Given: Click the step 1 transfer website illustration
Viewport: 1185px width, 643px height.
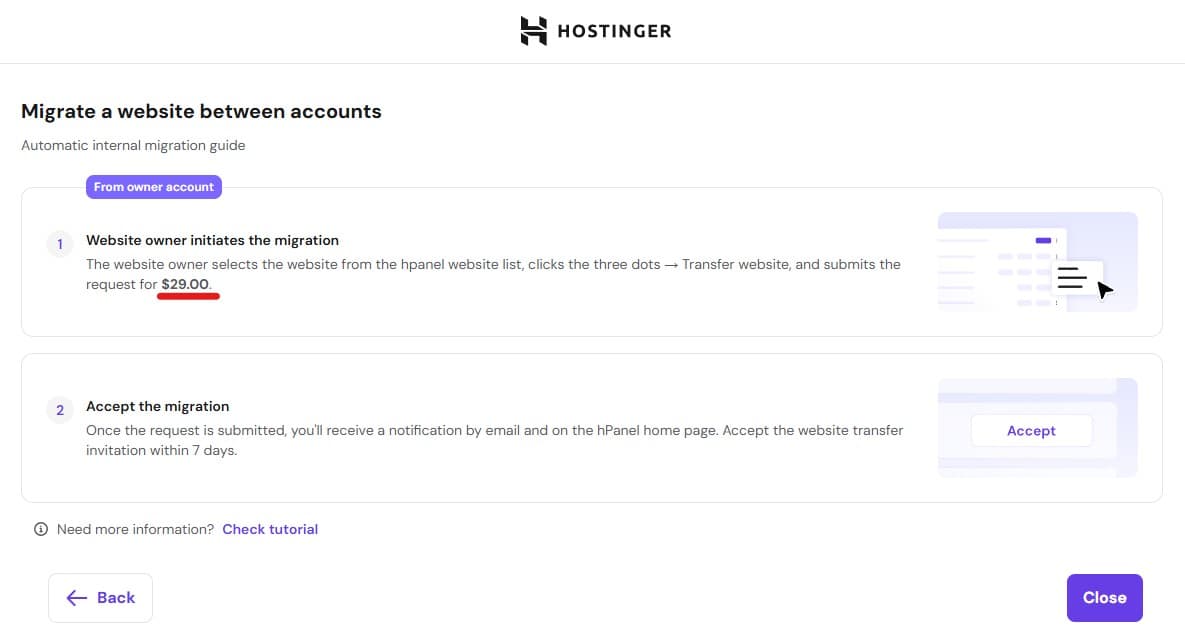Looking at the screenshot, I should (x=1038, y=262).
